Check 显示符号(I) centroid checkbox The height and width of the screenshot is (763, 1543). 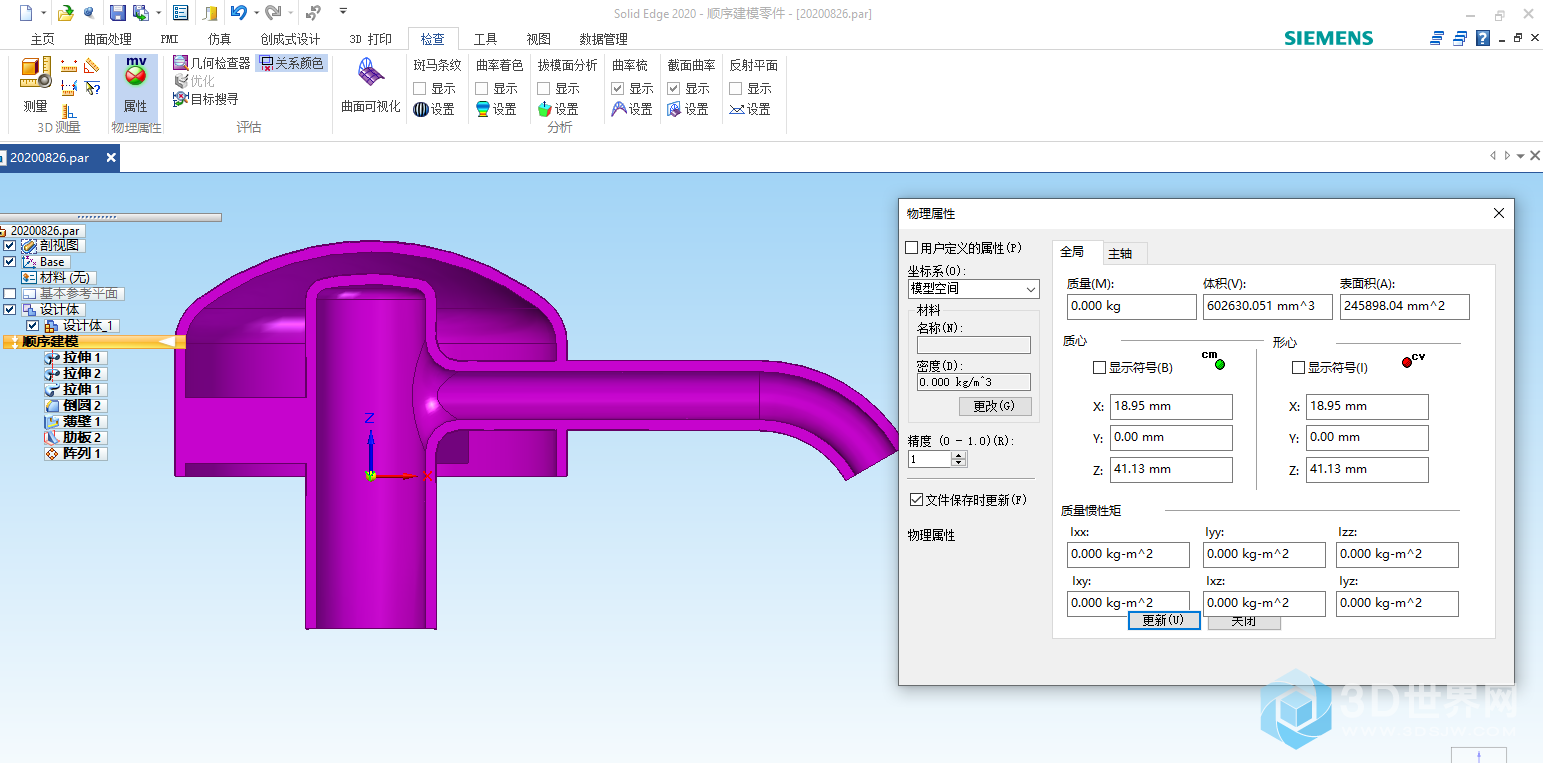point(1298,368)
